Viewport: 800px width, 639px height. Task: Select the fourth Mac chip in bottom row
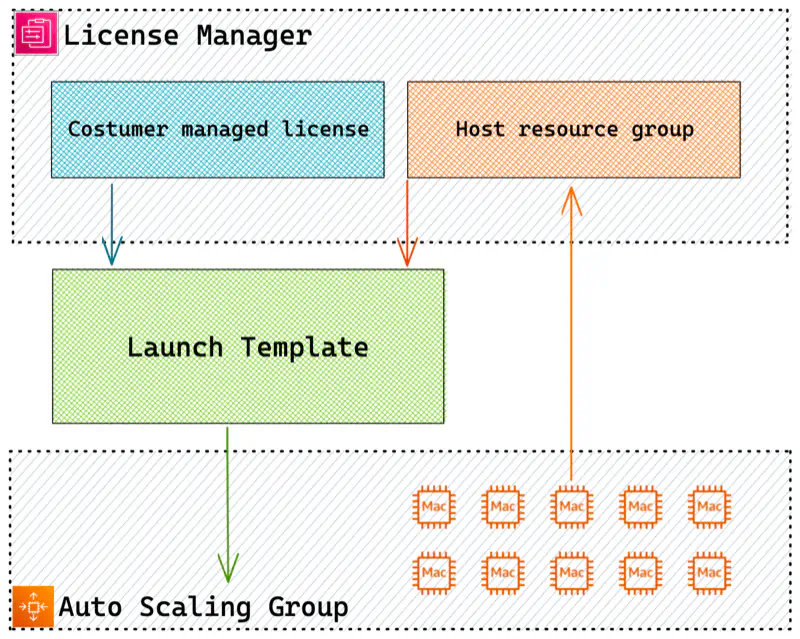[x=640, y=572]
